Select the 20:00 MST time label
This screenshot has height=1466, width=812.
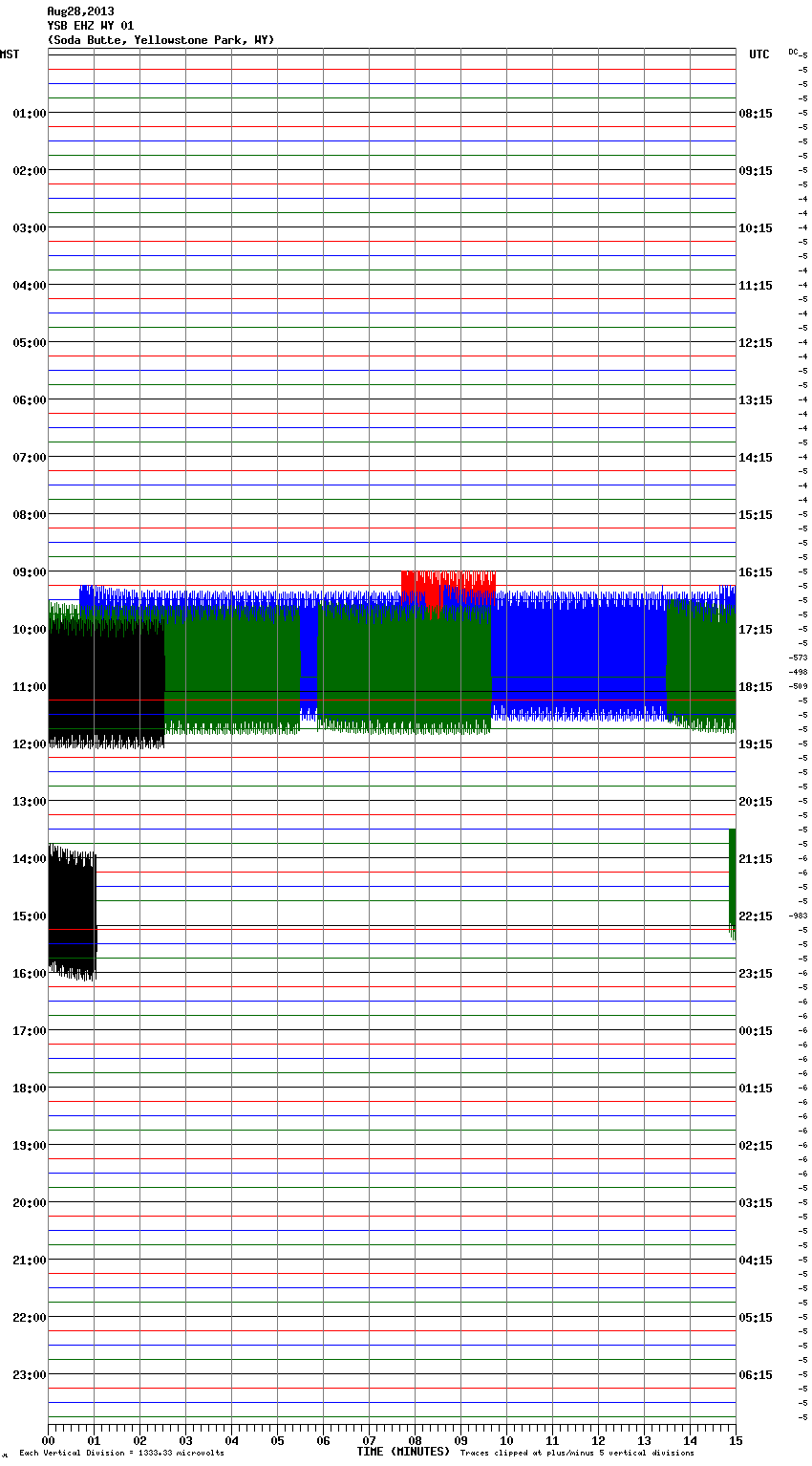point(29,1203)
